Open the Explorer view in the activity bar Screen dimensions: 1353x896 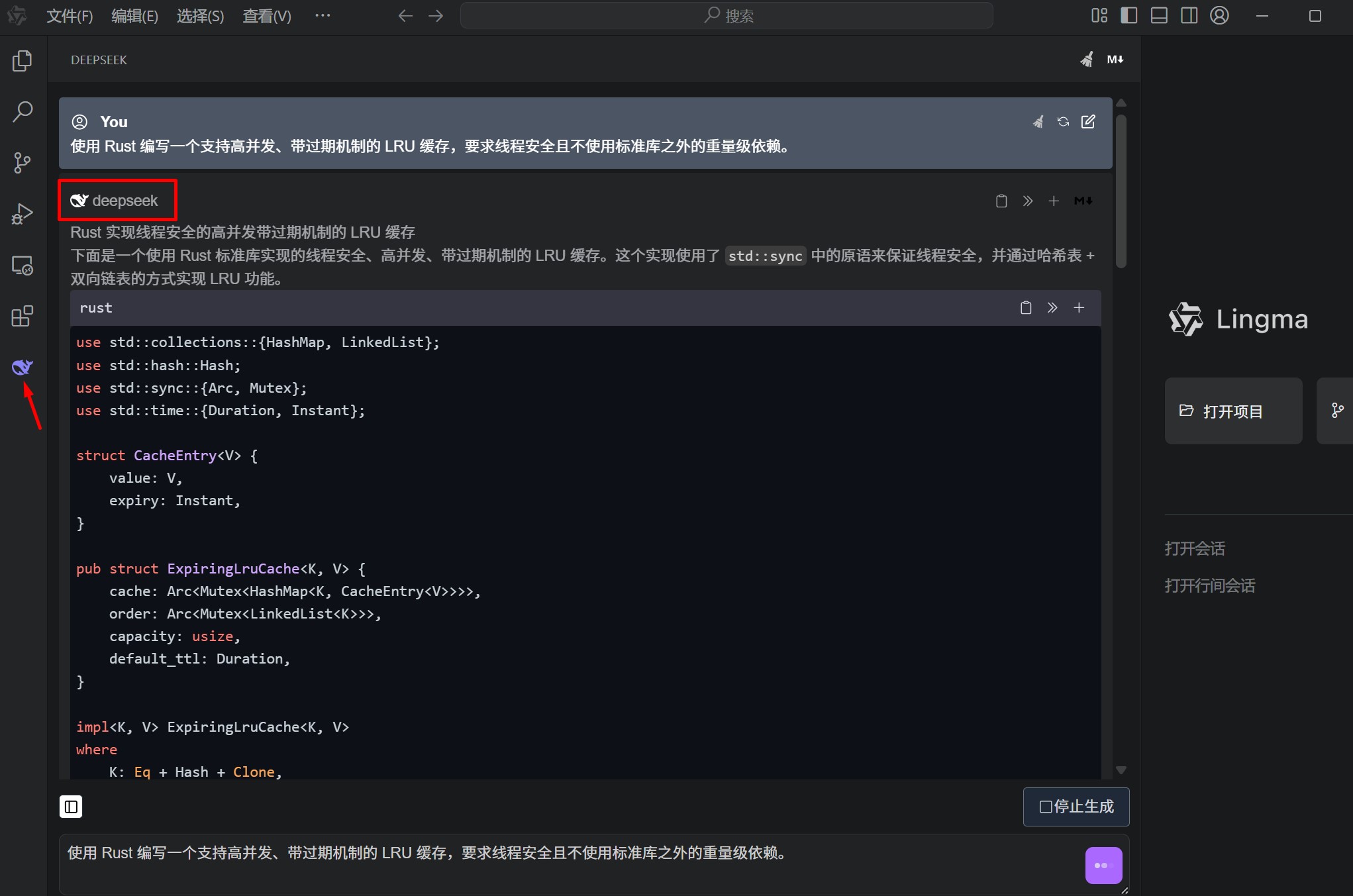tap(22, 60)
